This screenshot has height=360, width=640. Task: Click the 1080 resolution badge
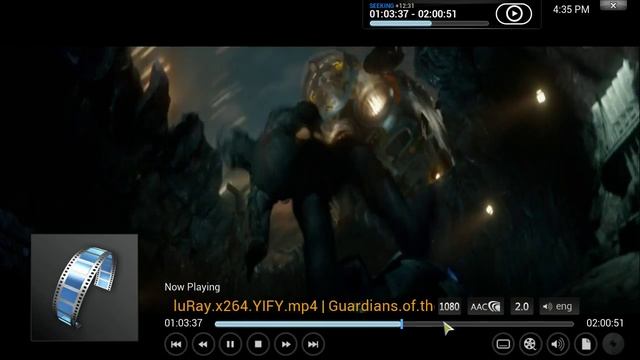point(449,307)
